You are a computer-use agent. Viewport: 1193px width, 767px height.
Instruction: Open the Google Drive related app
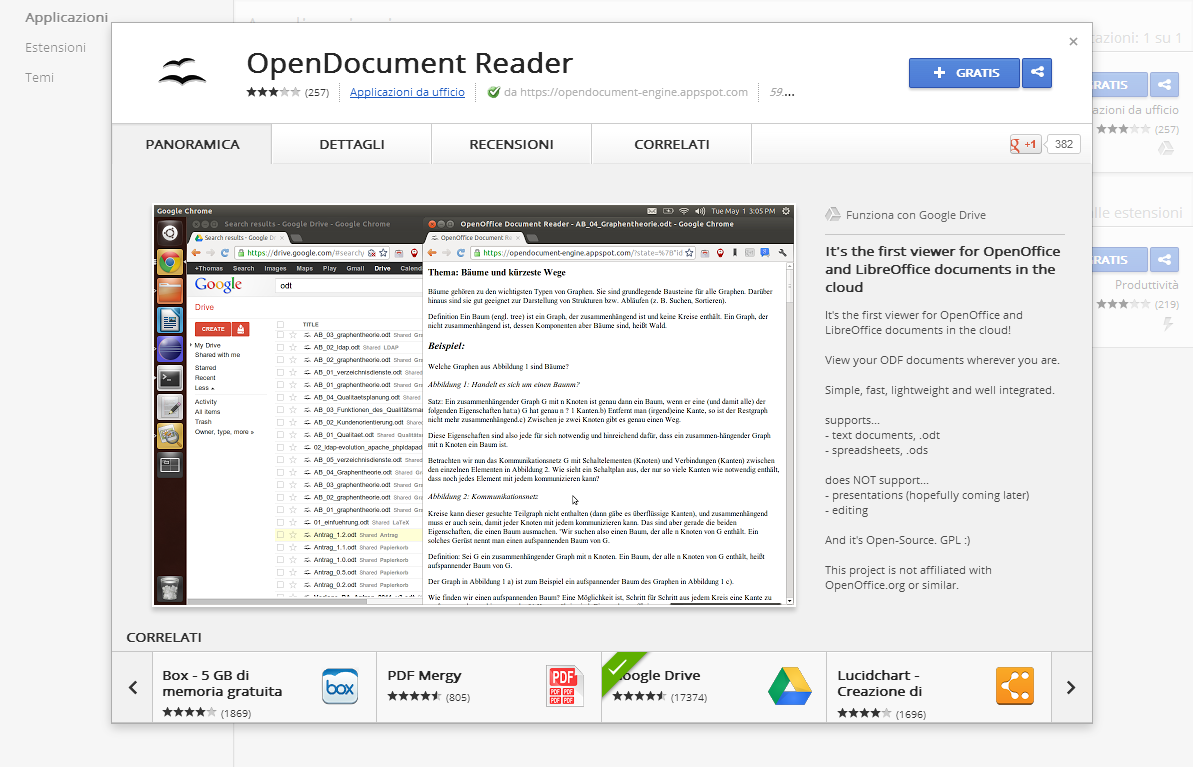point(714,687)
